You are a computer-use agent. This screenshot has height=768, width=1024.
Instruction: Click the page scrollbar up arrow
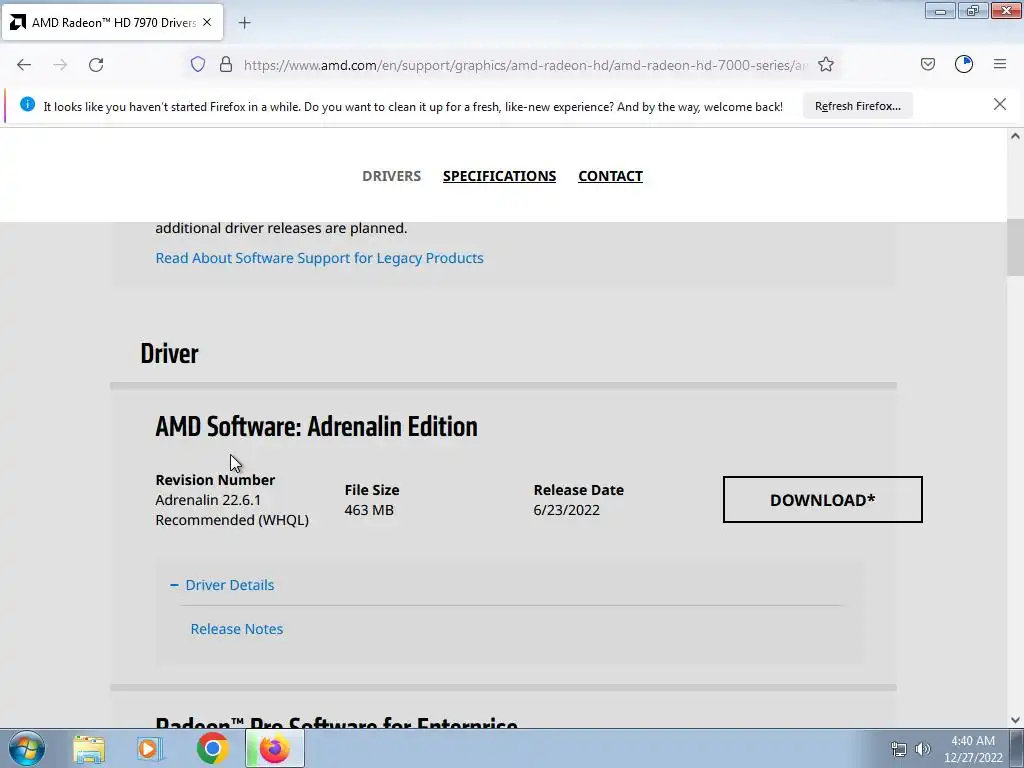coord(1015,136)
